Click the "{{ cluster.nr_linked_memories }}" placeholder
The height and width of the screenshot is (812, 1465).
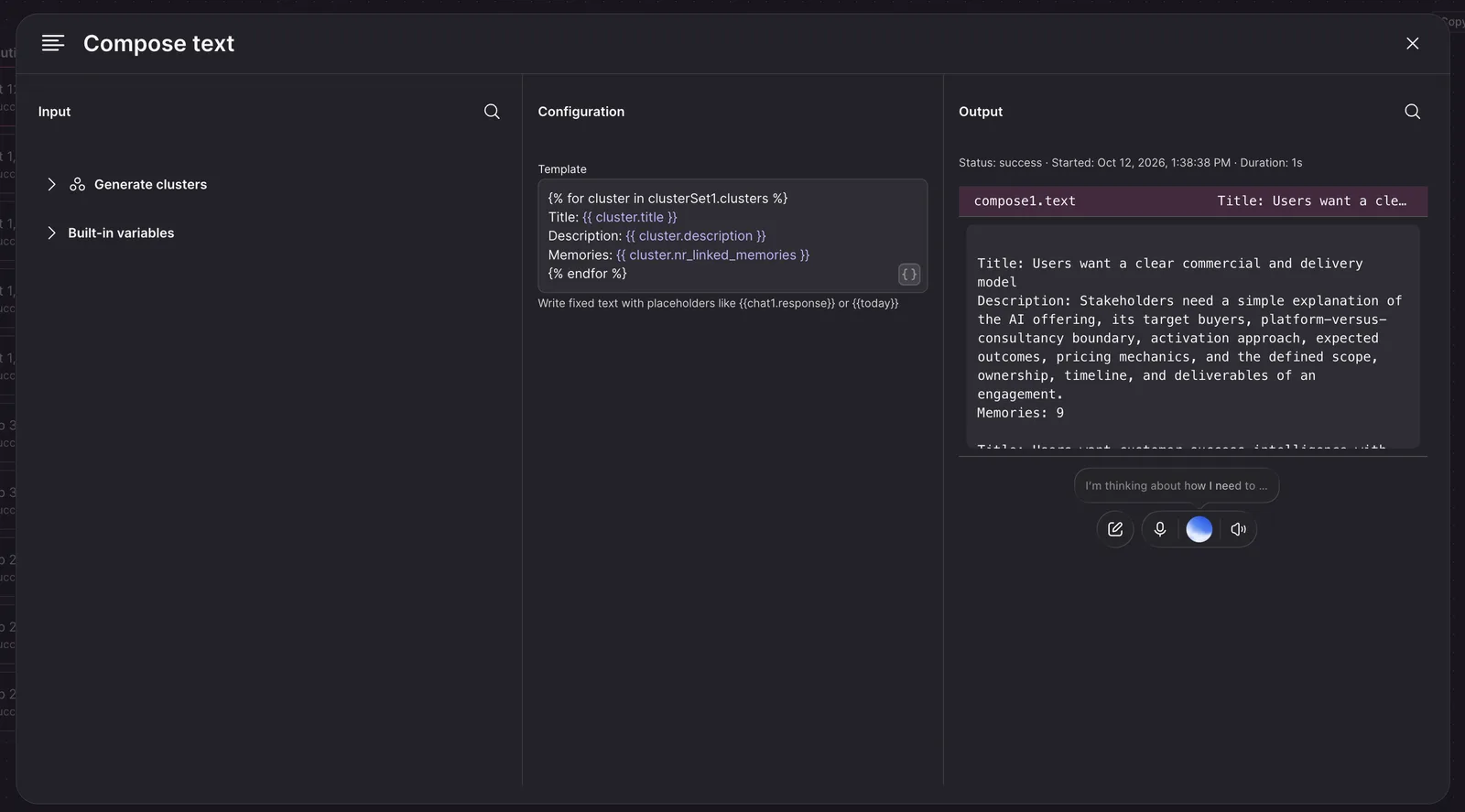713,255
